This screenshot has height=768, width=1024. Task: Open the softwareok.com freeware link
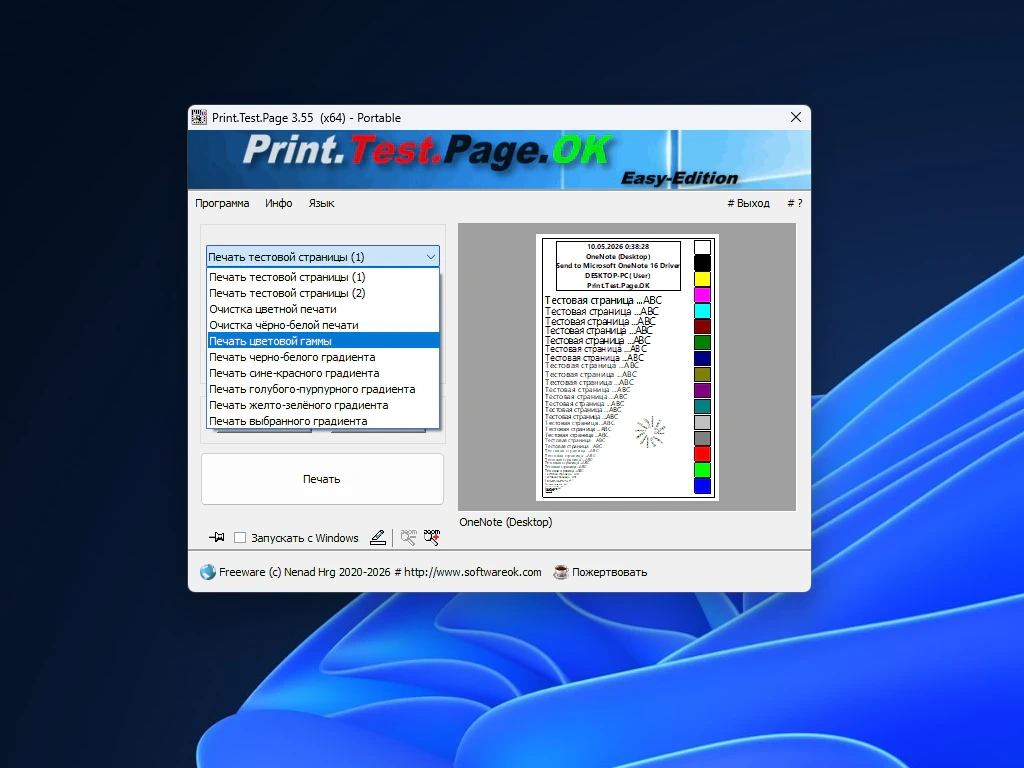pyautogui.click(x=380, y=572)
